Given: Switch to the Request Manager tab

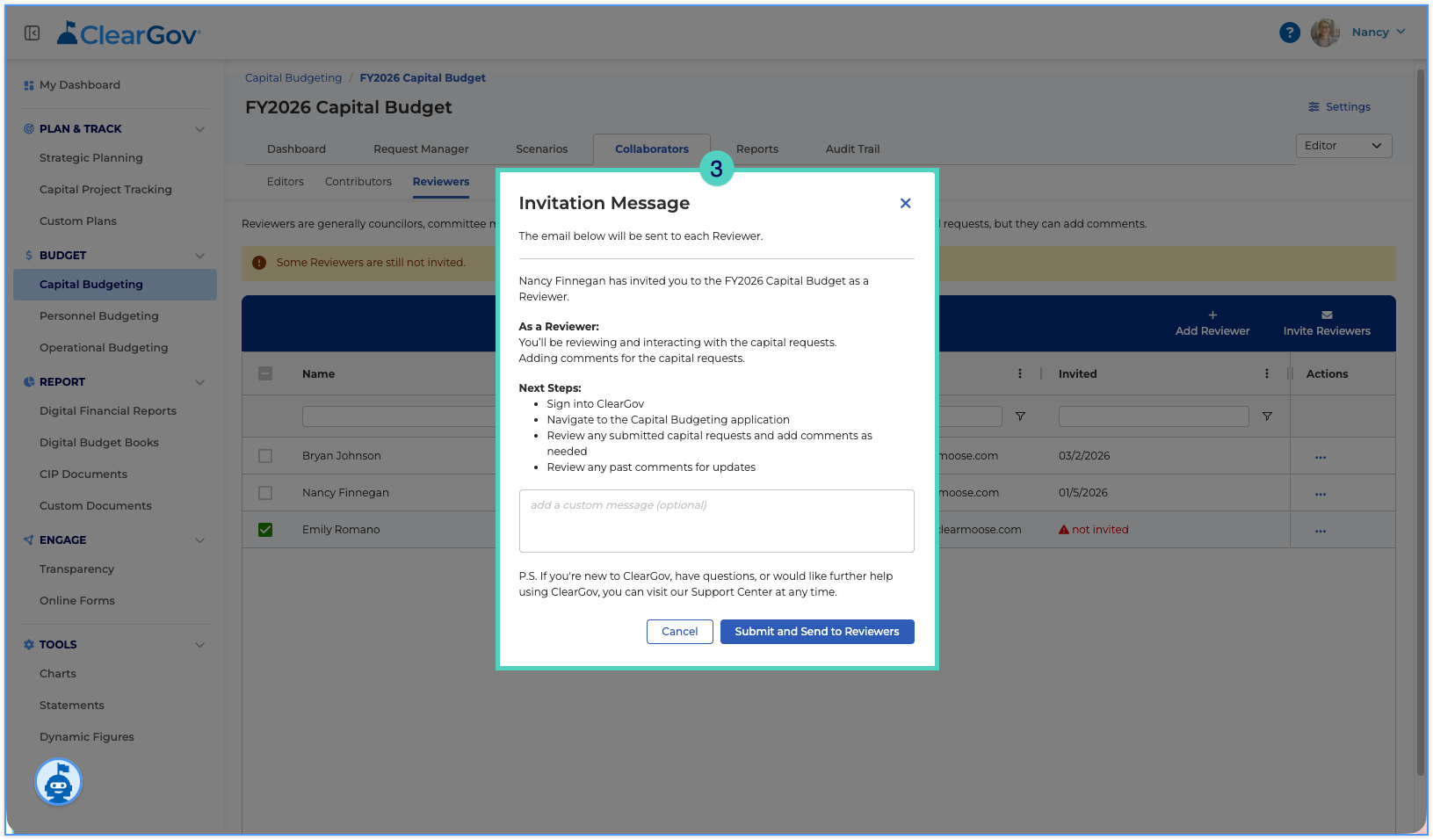Looking at the screenshot, I should pos(421,149).
